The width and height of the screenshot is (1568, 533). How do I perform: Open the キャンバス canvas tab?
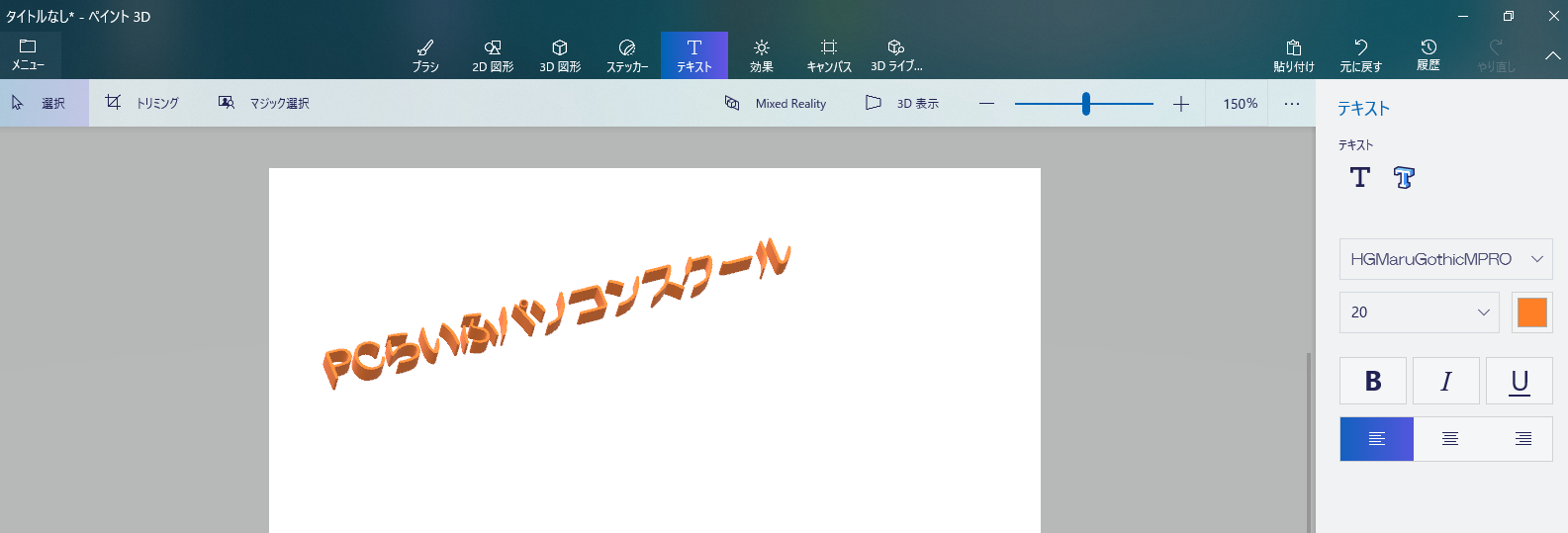[x=829, y=55]
